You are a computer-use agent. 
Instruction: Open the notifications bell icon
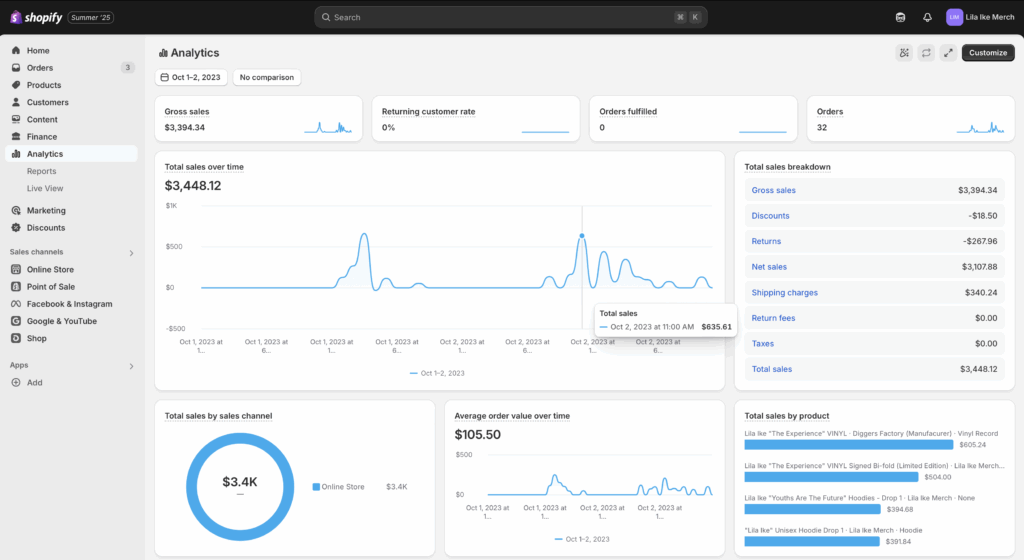[x=927, y=17]
